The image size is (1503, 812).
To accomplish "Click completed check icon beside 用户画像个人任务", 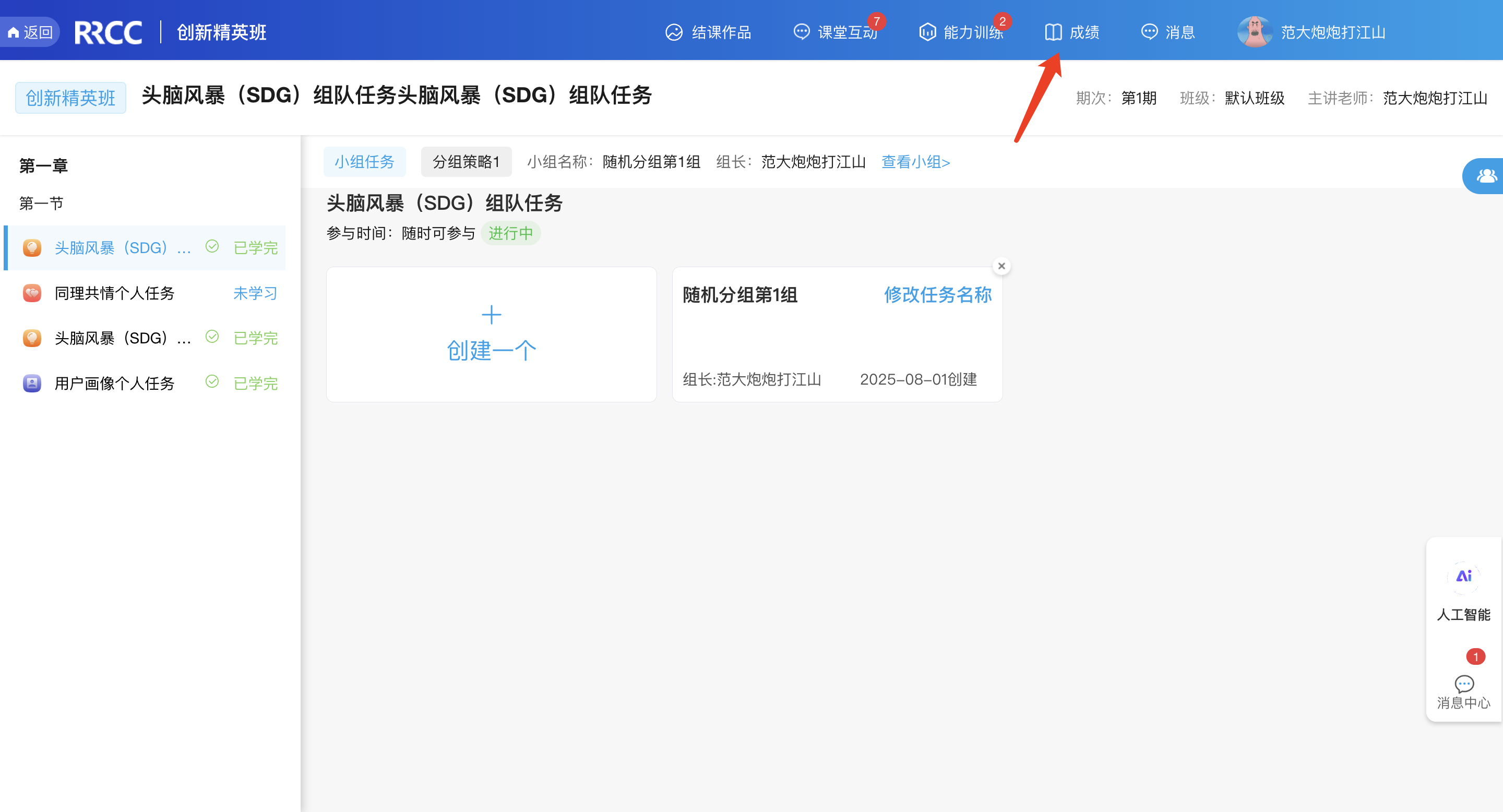I will coord(212,381).
